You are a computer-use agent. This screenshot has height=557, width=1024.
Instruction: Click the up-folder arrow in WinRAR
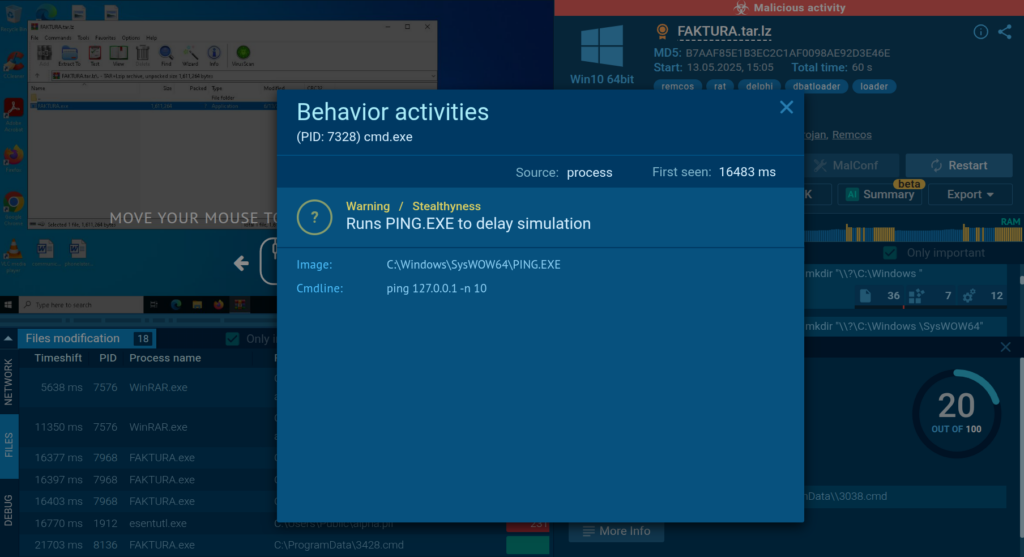click(x=37, y=76)
